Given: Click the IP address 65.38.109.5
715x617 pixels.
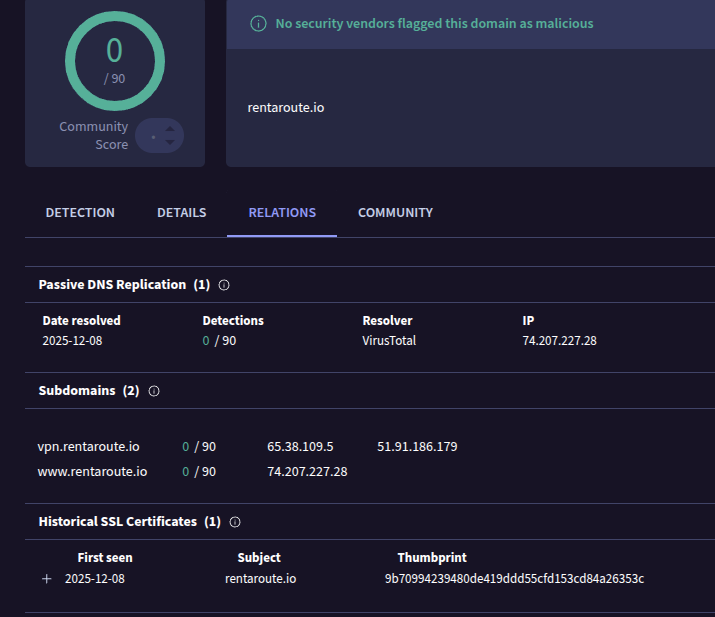Looking at the screenshot, I should [300, 446].
